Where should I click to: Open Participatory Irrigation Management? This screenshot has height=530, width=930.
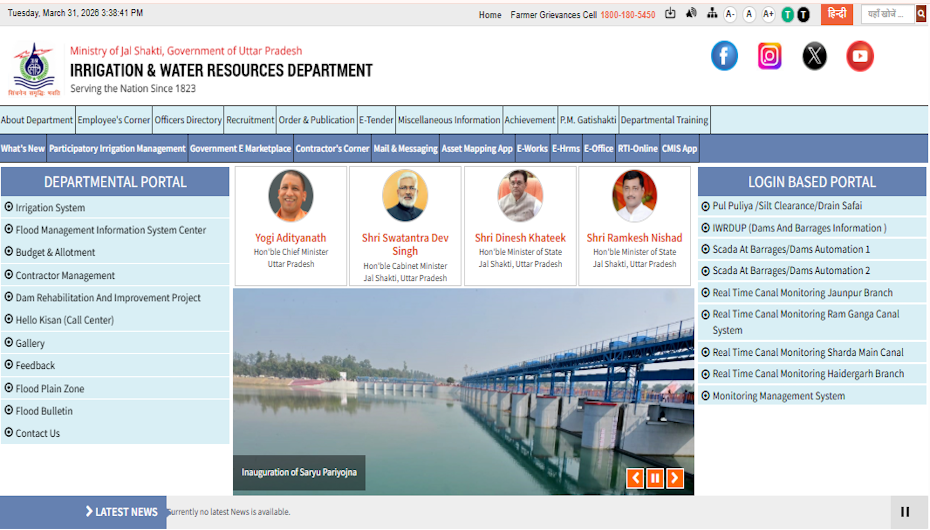pos(117,148)
